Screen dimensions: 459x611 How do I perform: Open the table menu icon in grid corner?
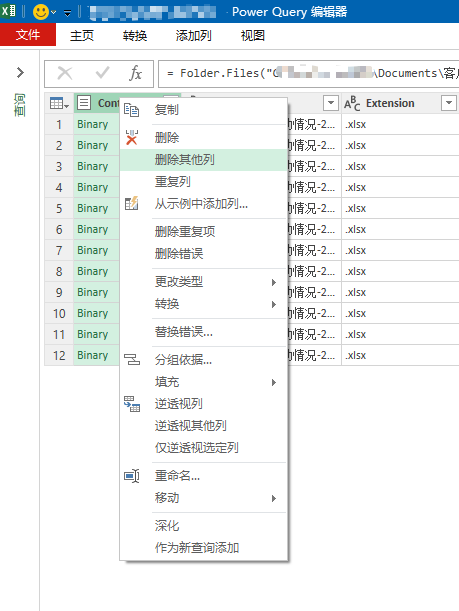(59, 103)
